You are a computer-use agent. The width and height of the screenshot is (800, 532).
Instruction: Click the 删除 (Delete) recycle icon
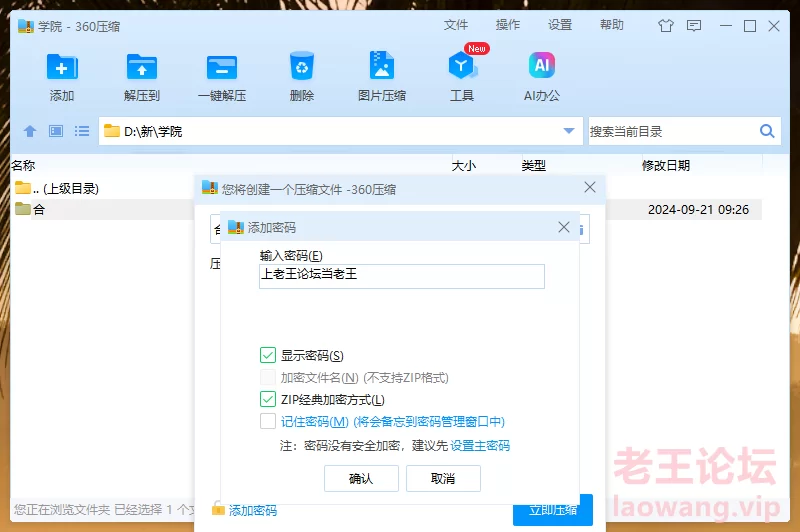pos(302,68)
